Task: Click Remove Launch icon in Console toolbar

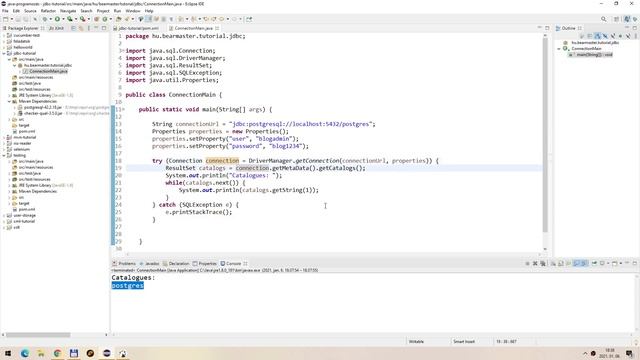Action: tap(535, 263)
